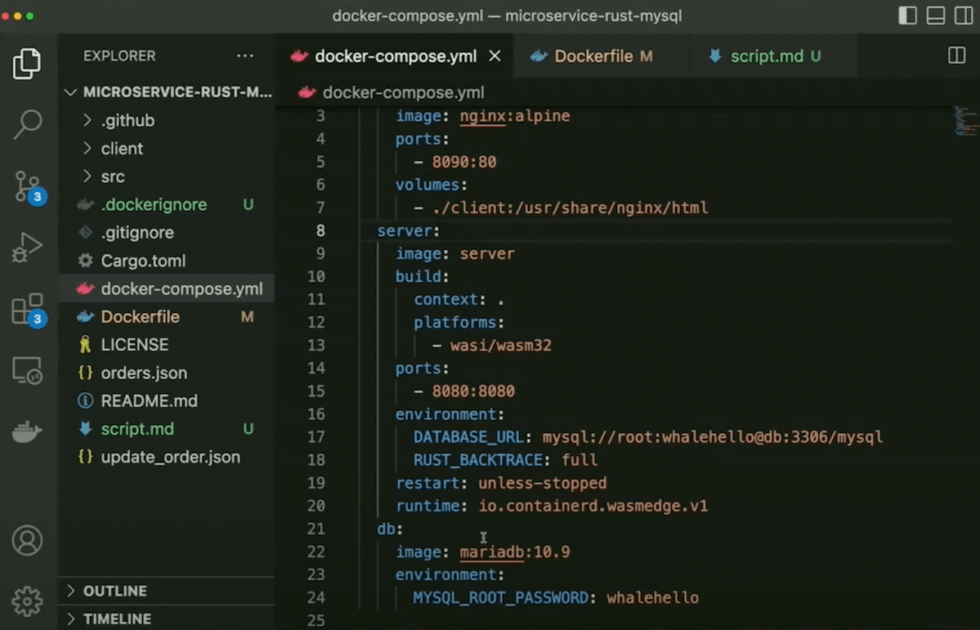Switch to the script.md tab

[x=770, y=57]
